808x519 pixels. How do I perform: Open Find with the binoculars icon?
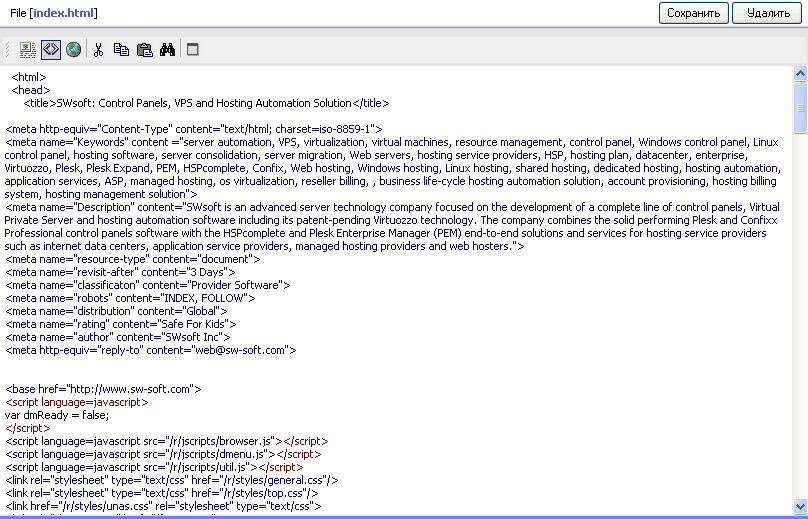click(x=167, y=49)
